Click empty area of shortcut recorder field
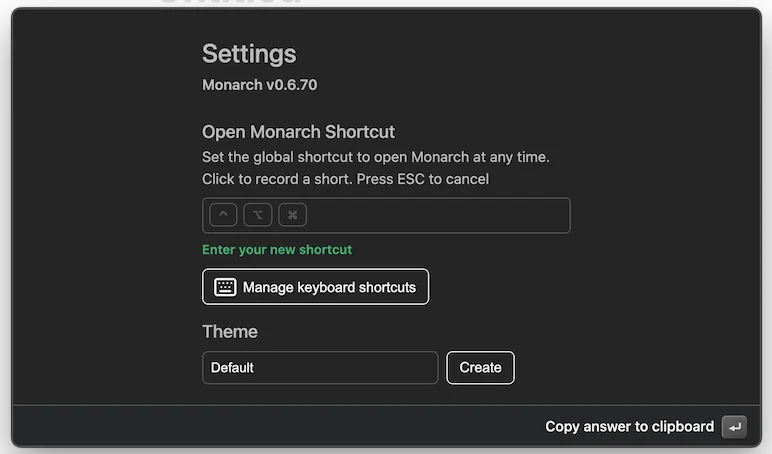Screen dimensions: 772x454 [440, 215]
